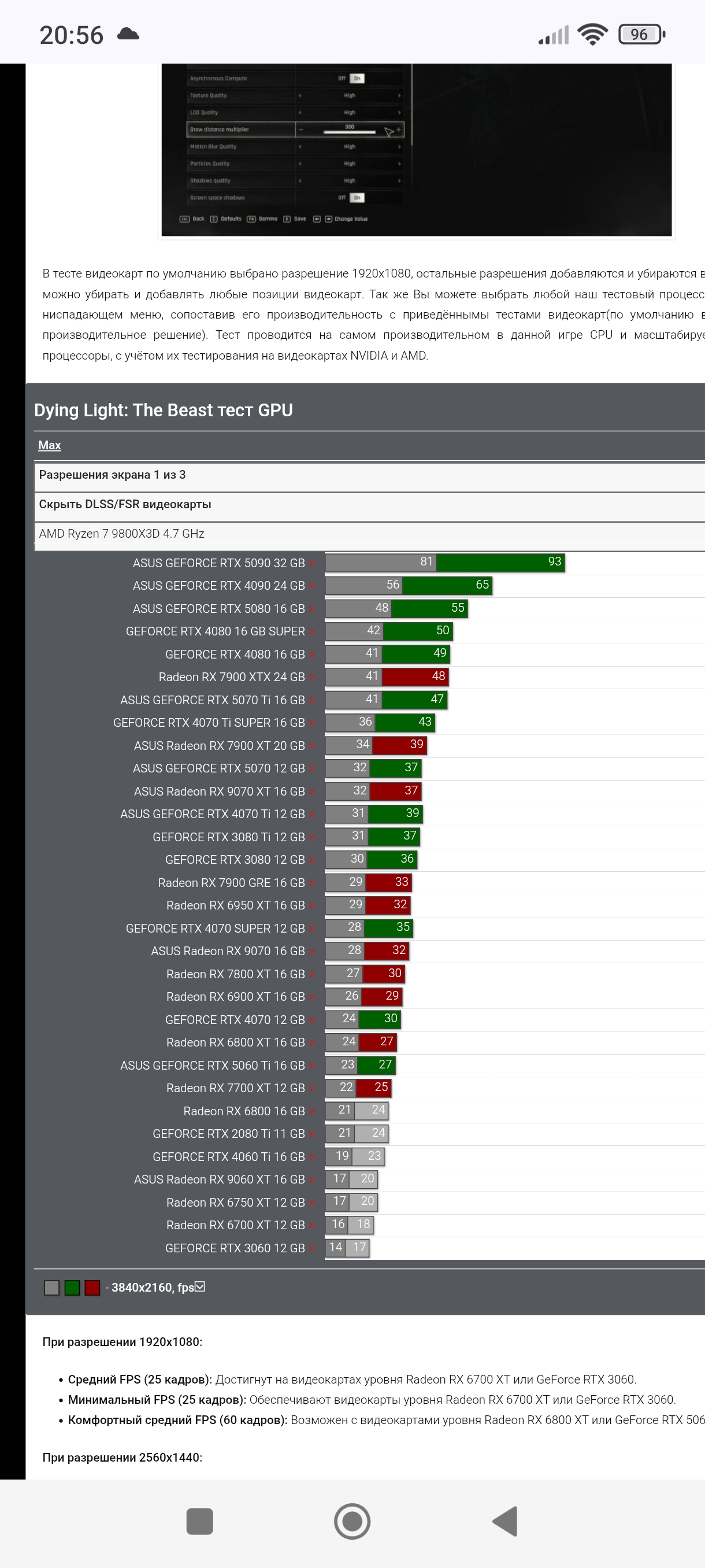Screen dimensions: 705x1568
Task: Remove Radeon RX 7900 XTX 24 GB row
Action: click(x=313, y=678)
